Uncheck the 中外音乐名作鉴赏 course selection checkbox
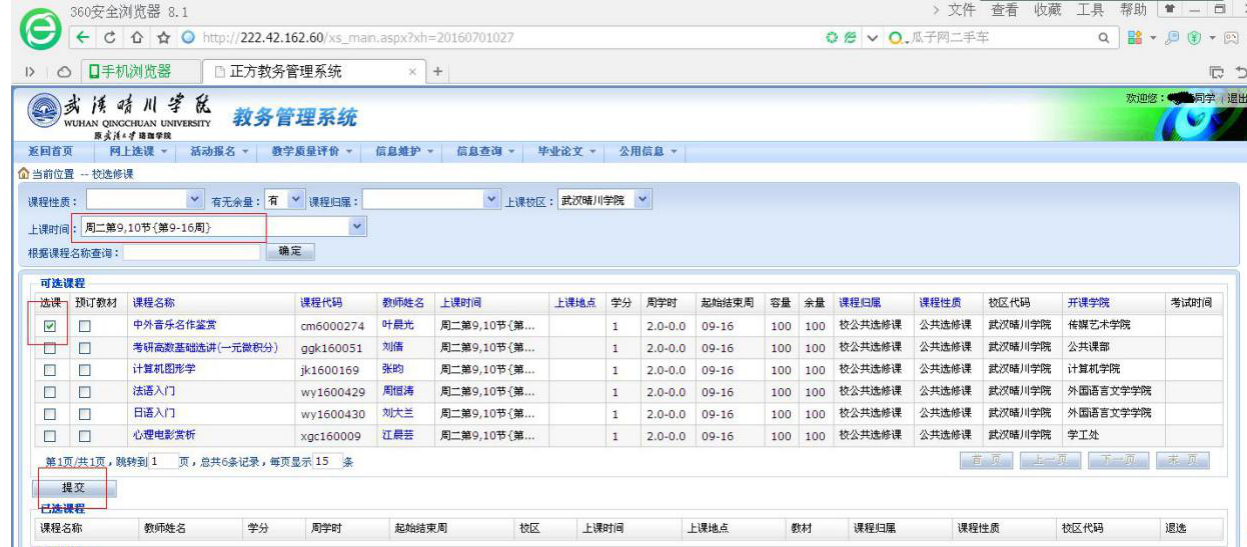 click(x=49, y=326)
